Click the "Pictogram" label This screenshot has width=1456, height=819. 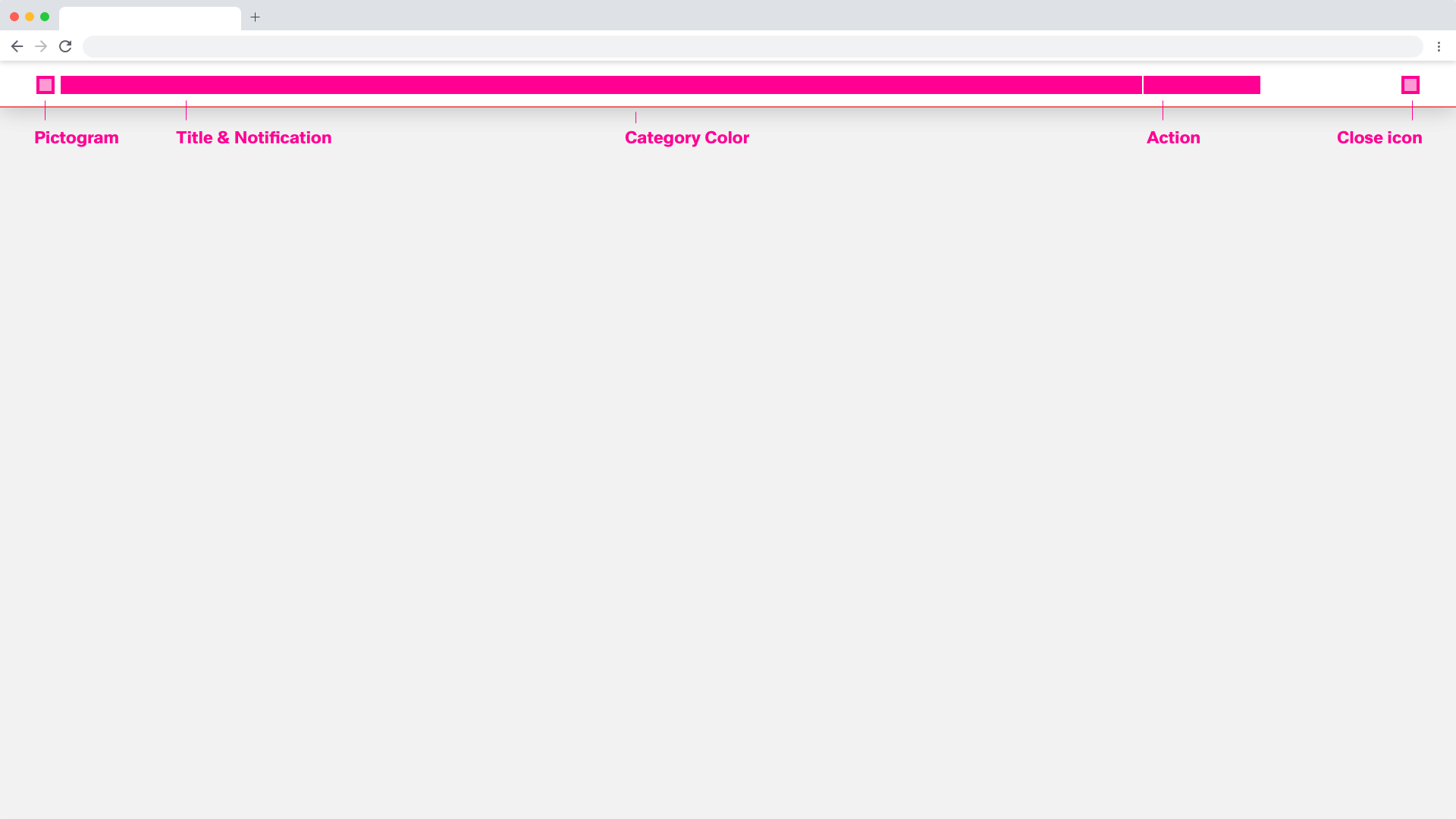click(x=77, y=138)
